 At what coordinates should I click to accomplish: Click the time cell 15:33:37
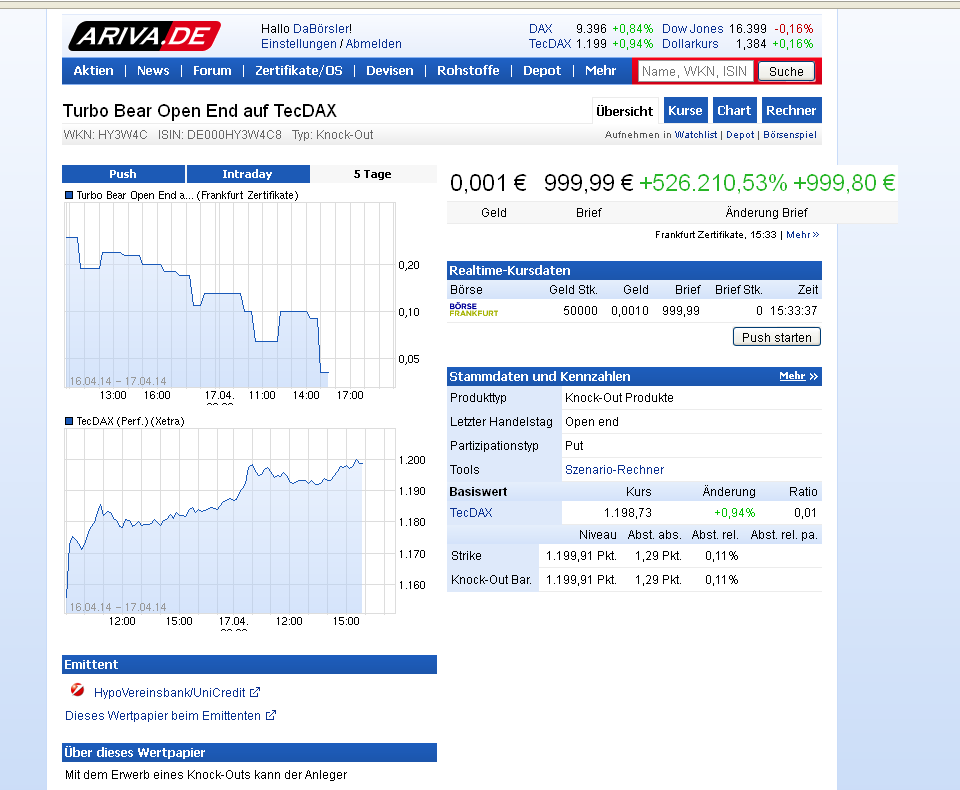[793, 310]
